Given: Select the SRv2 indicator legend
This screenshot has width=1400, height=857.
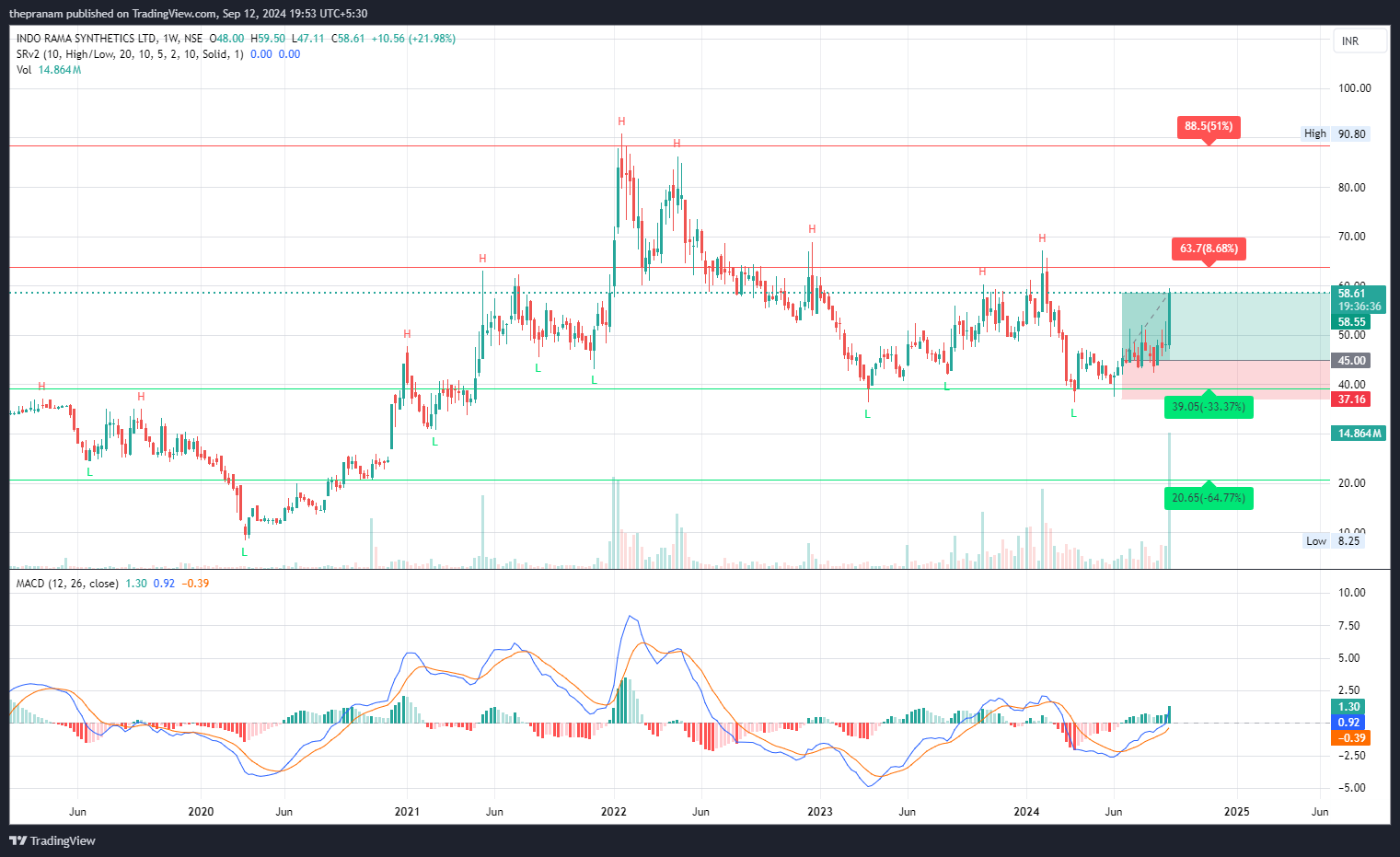Looking at the screenshot, I should tap(130, 54).
